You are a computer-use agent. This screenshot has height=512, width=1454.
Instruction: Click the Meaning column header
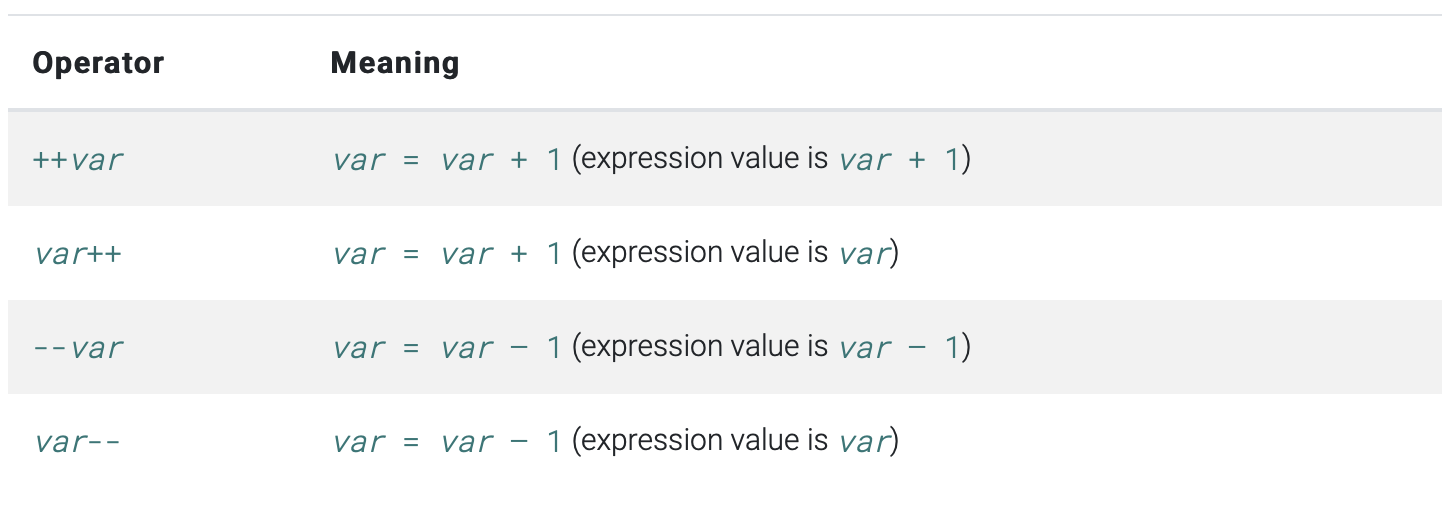[395, 63]
